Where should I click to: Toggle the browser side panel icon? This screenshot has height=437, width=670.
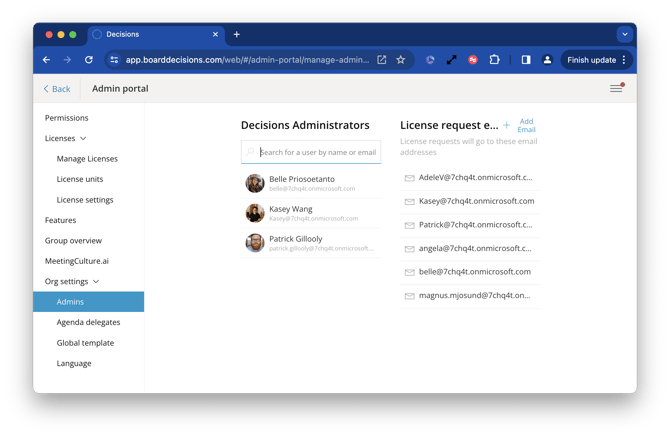click(x=526, y=60)
